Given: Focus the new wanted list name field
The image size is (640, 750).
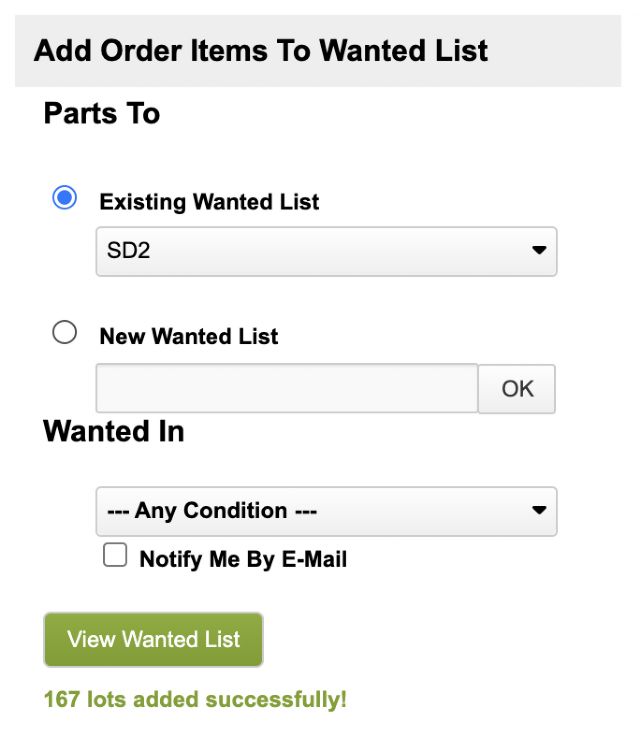Looking at the screenshot, I should 287,388.
